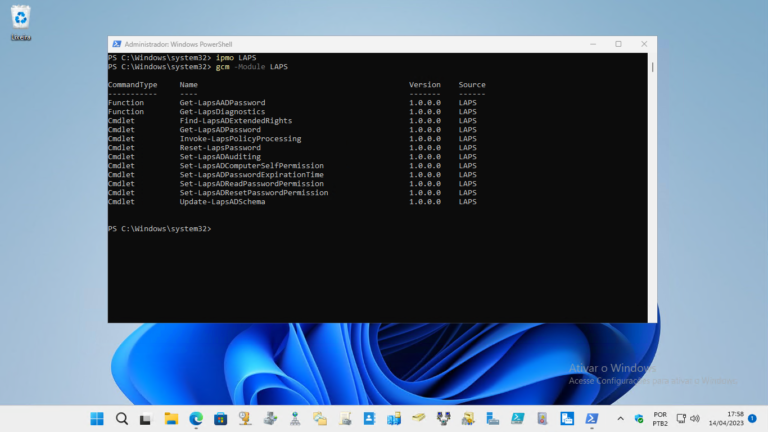Viewport: 768px width, 432px height.
Task: Click the 'Get-LapsAADPassword' entry
Action: point(222,102)
